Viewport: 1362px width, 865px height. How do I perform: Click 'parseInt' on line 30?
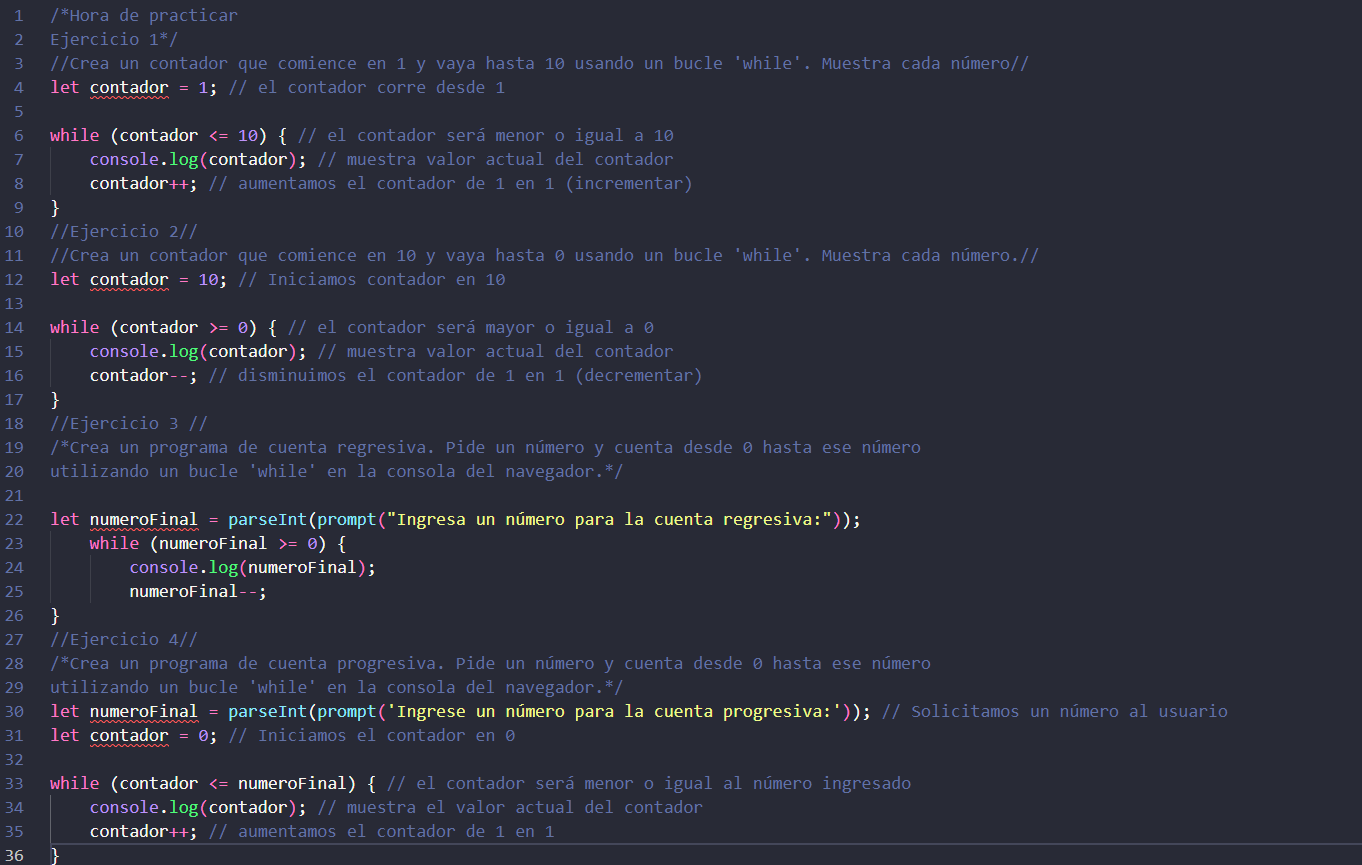(267, 711)
